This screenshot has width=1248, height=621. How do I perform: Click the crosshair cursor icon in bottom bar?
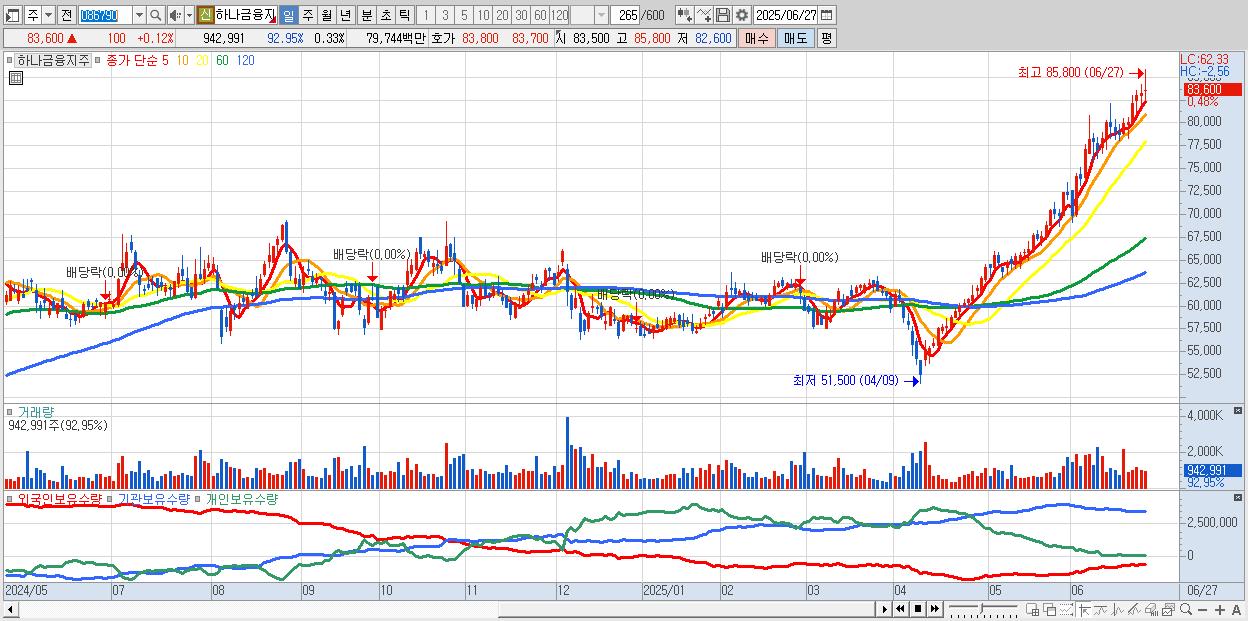coord(1085,609)
